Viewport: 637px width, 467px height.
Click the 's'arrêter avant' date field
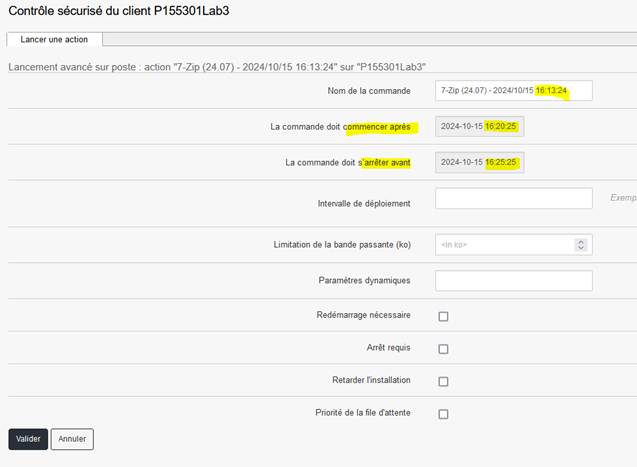tap(482, 162)
